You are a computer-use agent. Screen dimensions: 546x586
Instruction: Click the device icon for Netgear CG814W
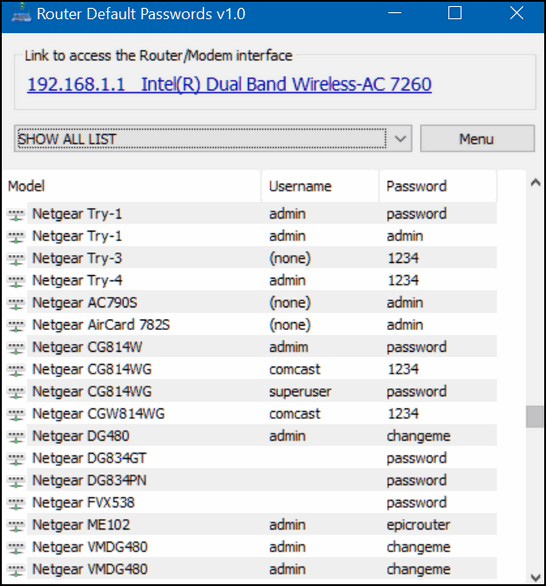pyautogui.click(x=16, y=348)
